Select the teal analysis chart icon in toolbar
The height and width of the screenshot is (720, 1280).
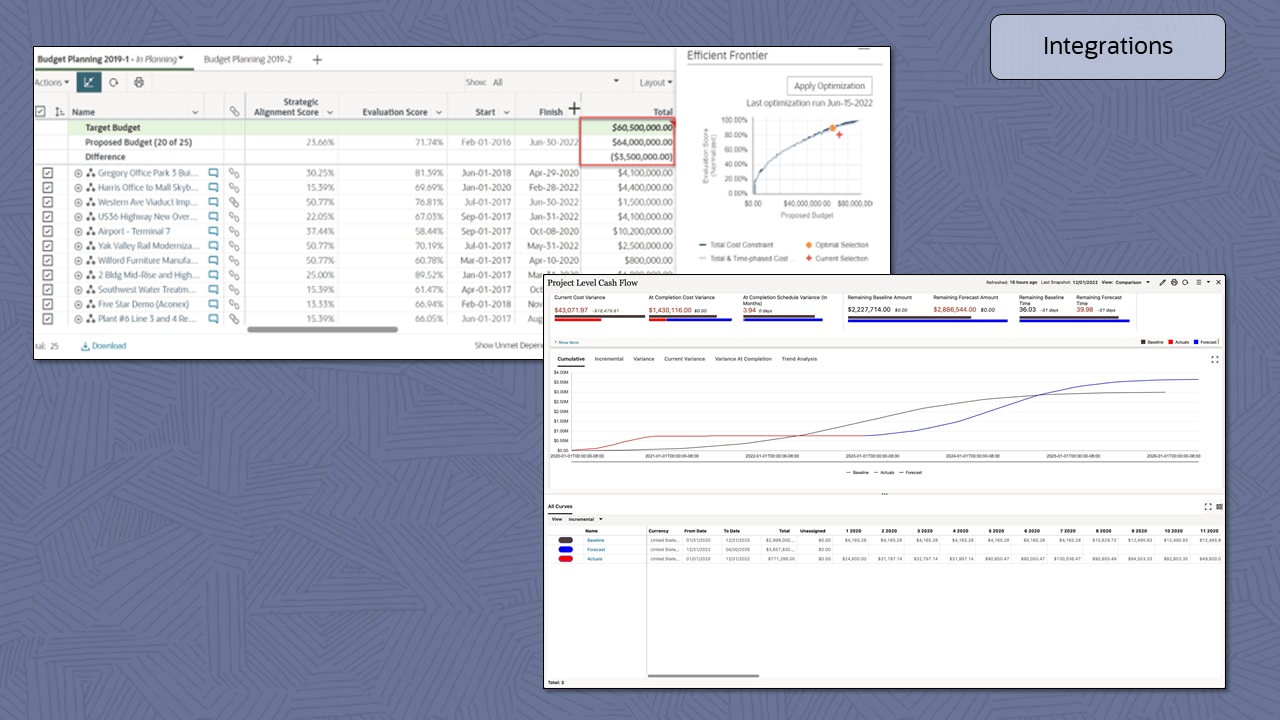click(89, 83)
